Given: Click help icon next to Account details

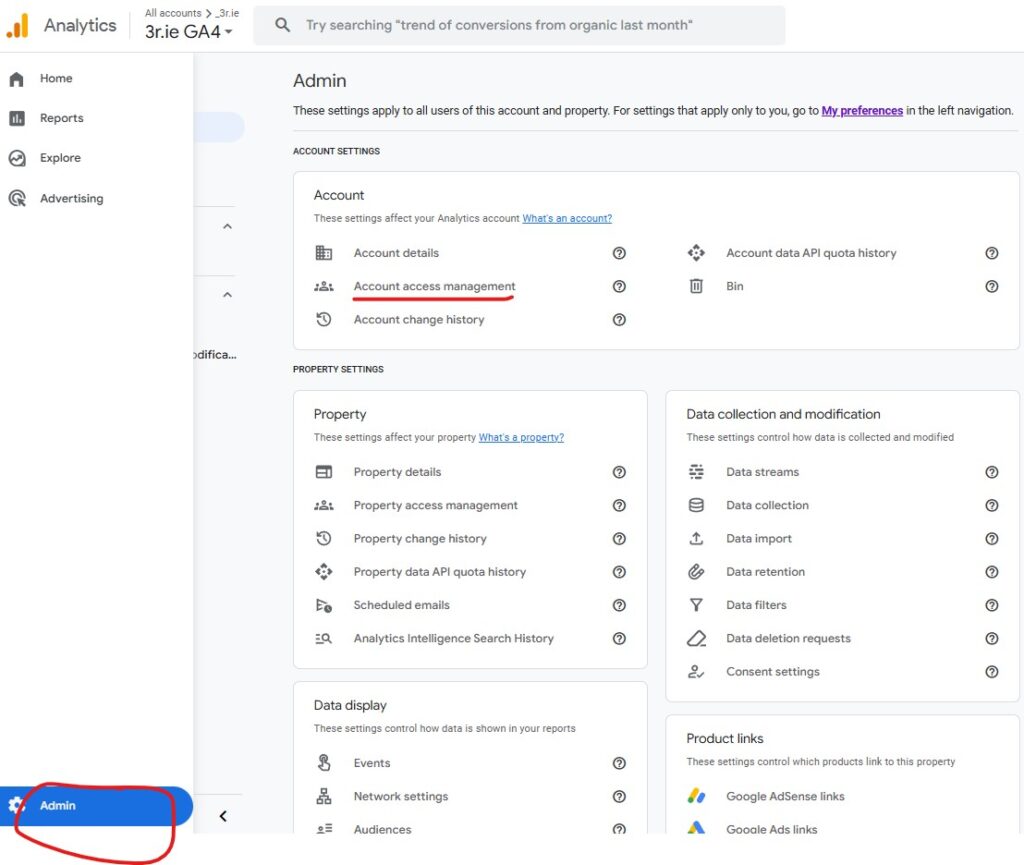Looking at the screenshot, I should coord(619,253).
